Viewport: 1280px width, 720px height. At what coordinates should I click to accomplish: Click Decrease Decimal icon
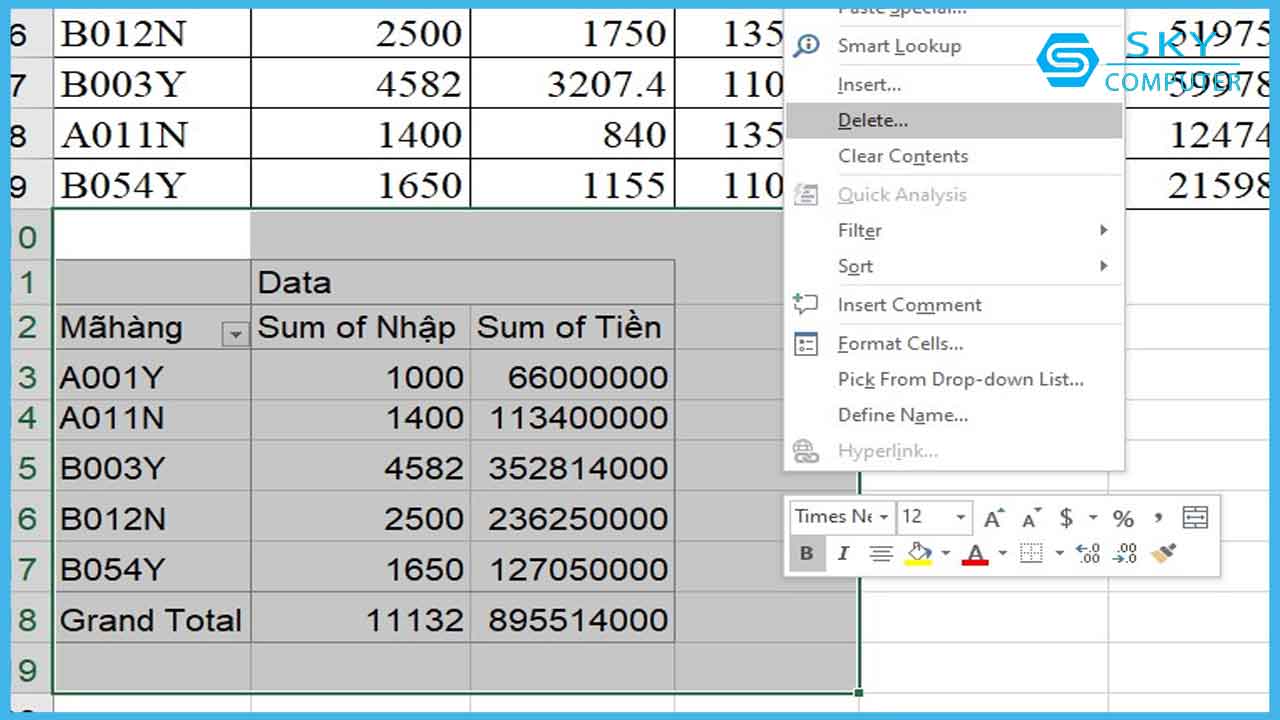point(1125,553)
